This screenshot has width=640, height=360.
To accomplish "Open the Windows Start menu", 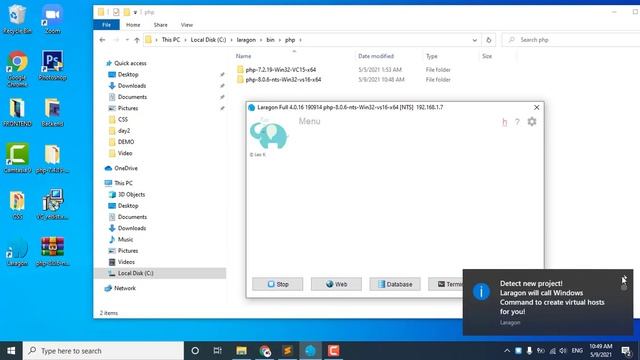I will pos(11,351).
